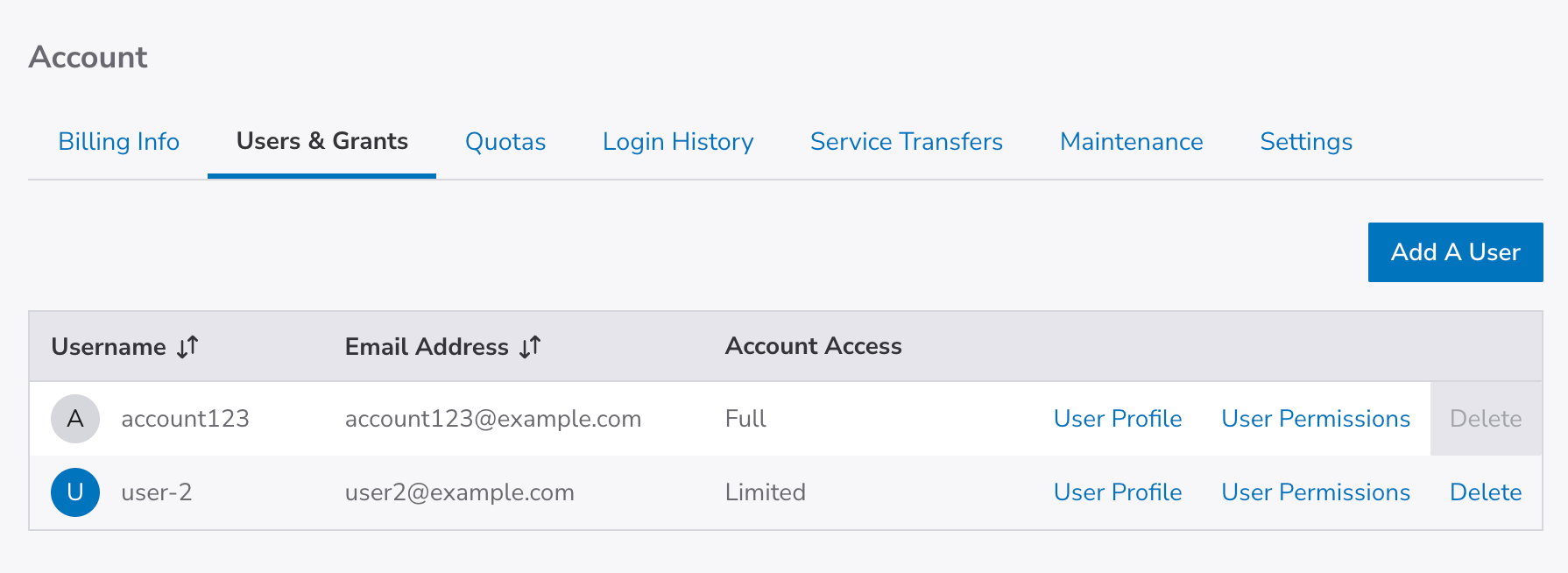Image resolution: width=1568 pixels, height=573 pixels.
Task: Click the Account Access column header
Action: [813, 347]
